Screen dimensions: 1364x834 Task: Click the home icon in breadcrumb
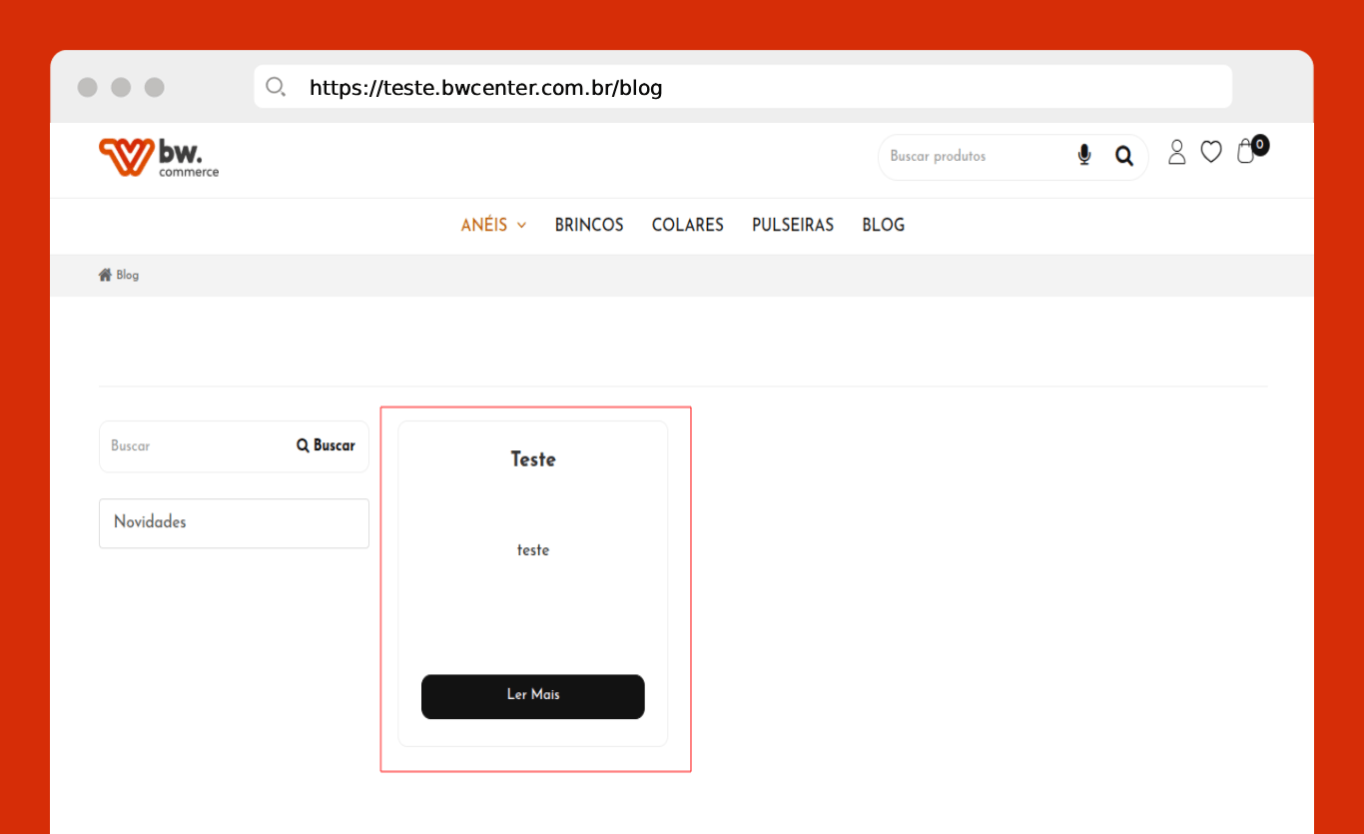pos(105,275)
